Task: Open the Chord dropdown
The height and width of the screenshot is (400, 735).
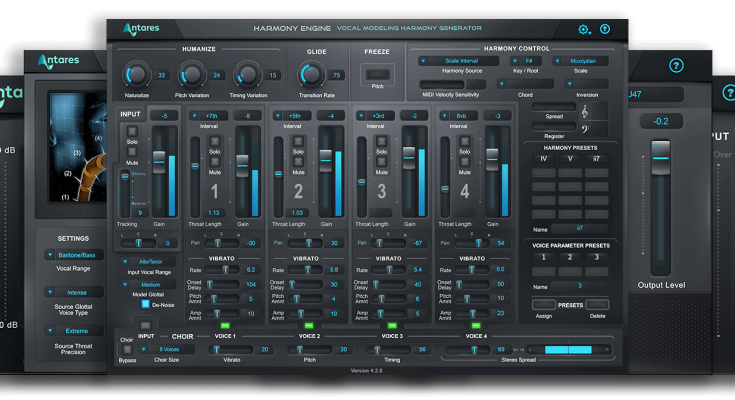Action: coord(525,84)
